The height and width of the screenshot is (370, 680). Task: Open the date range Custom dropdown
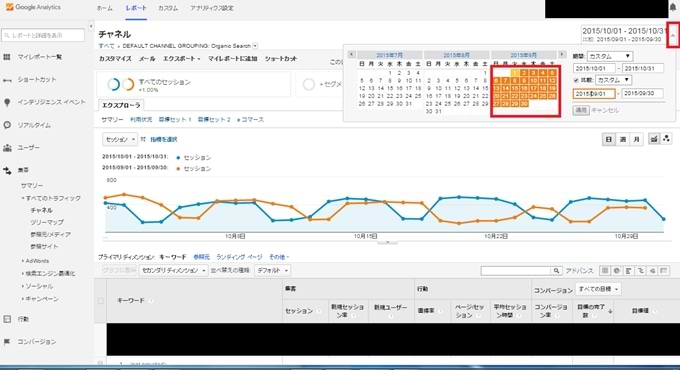click(x=610, y=56)
